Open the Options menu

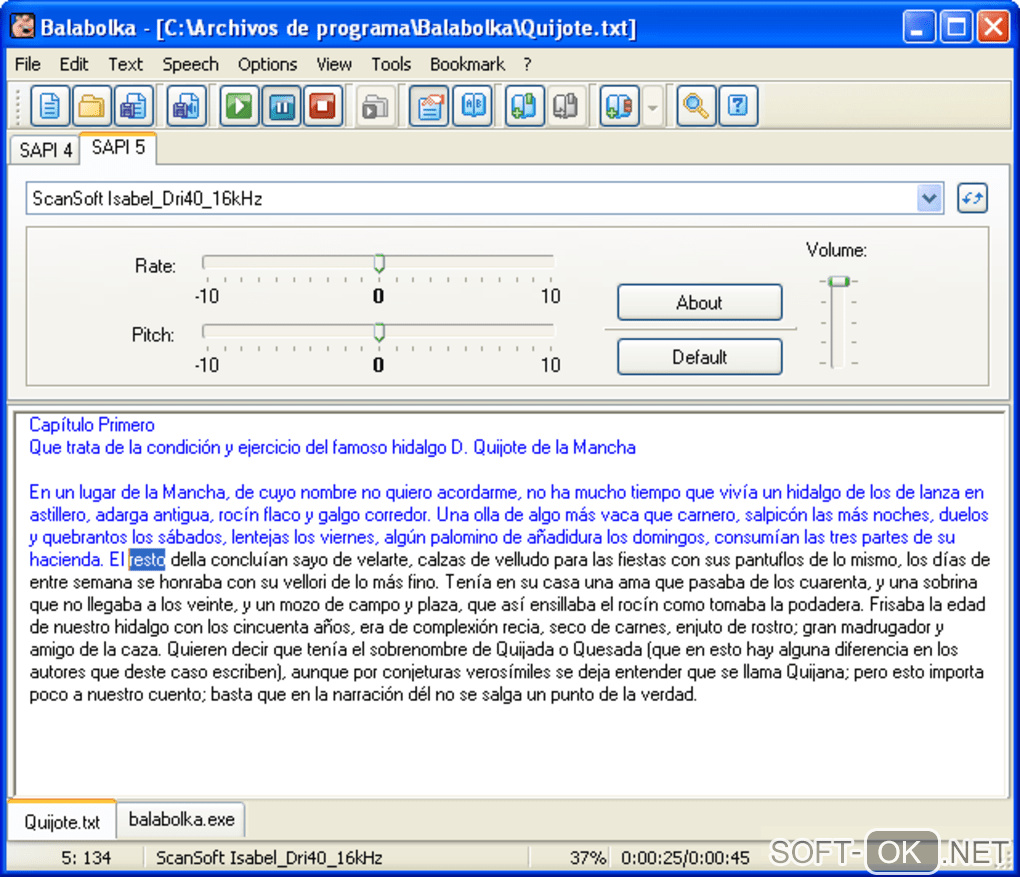point(267,64)
